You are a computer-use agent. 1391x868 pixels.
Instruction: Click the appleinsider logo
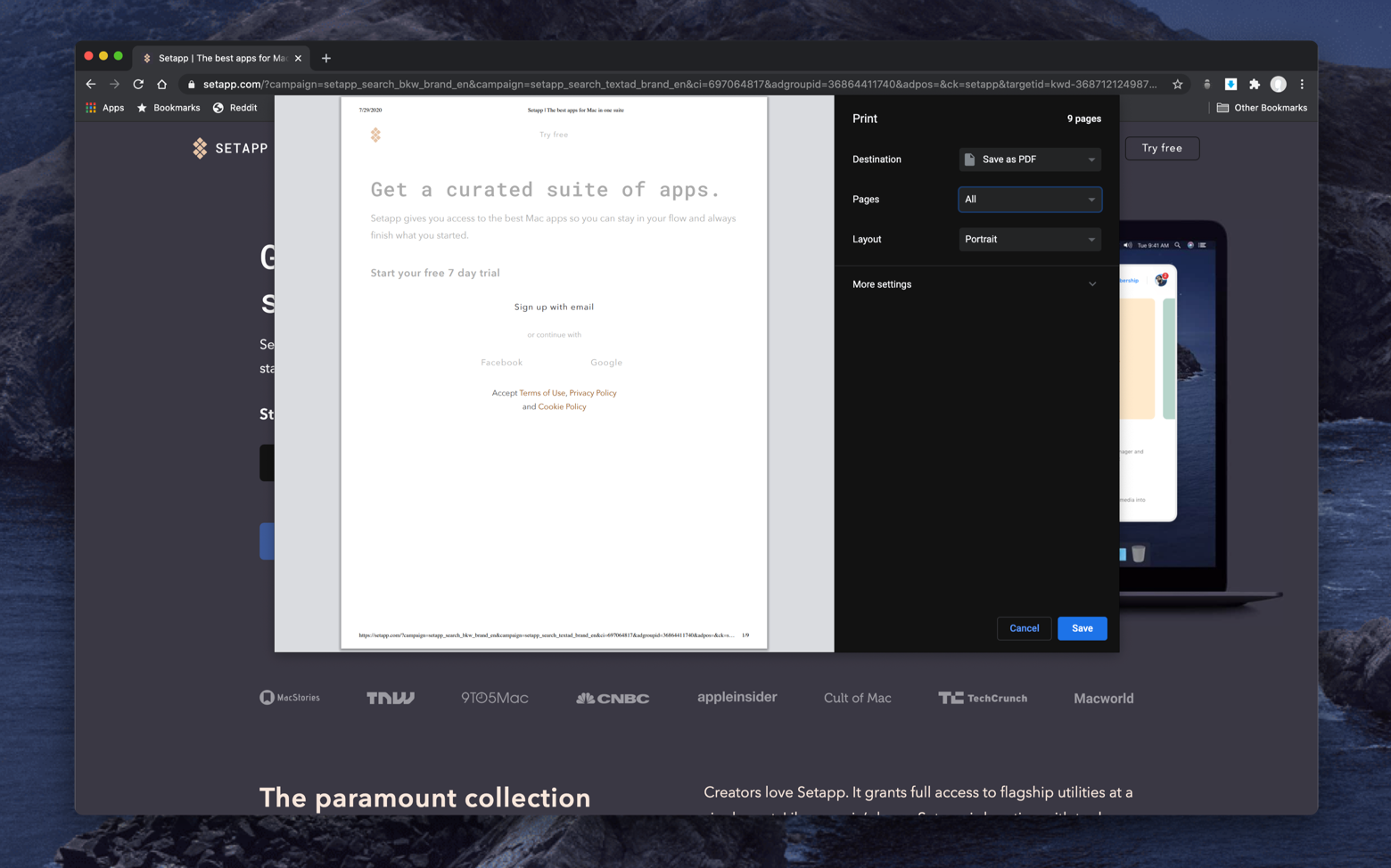point(737,697)
